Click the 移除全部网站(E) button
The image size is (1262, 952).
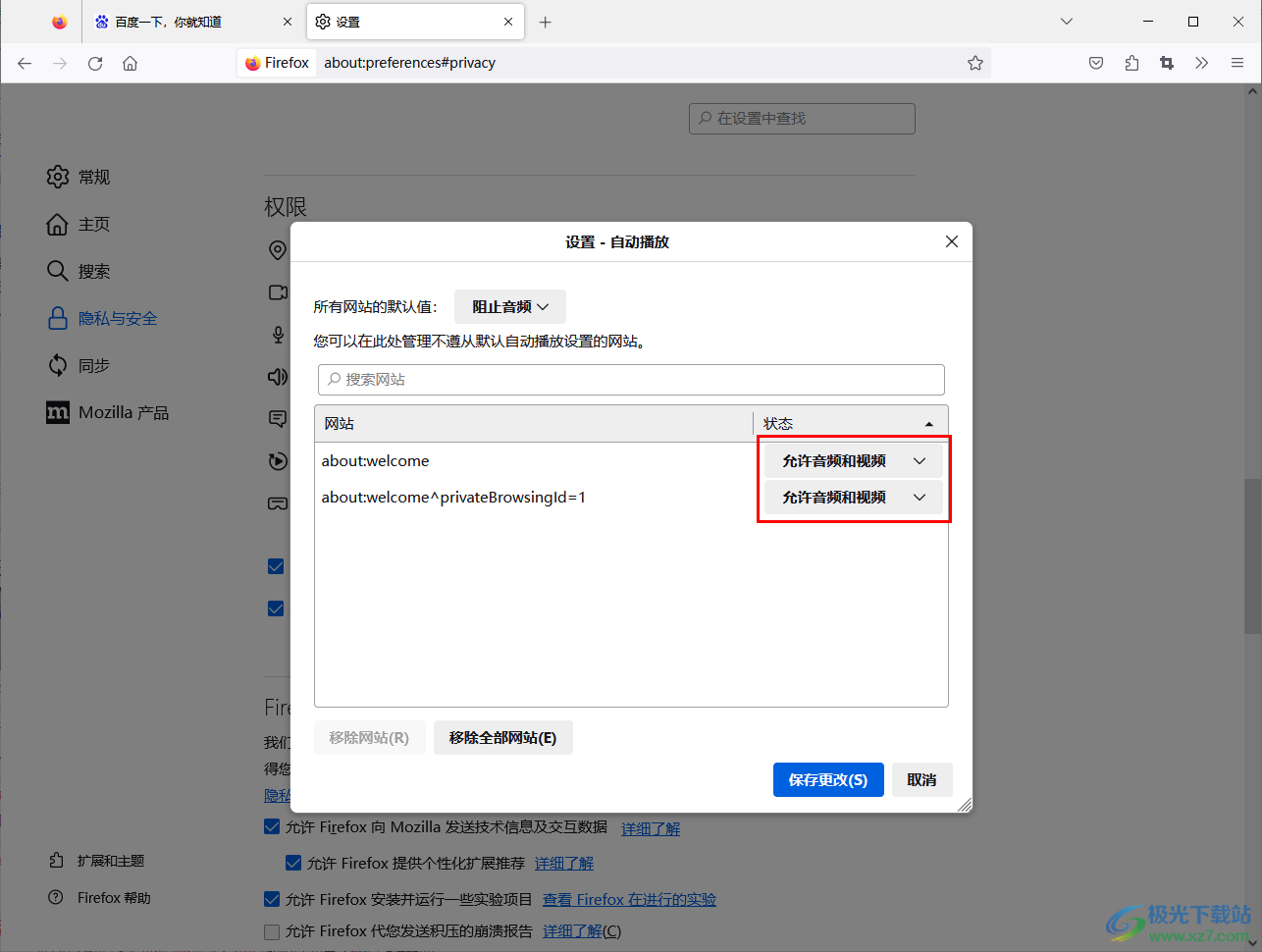[502, 737]
